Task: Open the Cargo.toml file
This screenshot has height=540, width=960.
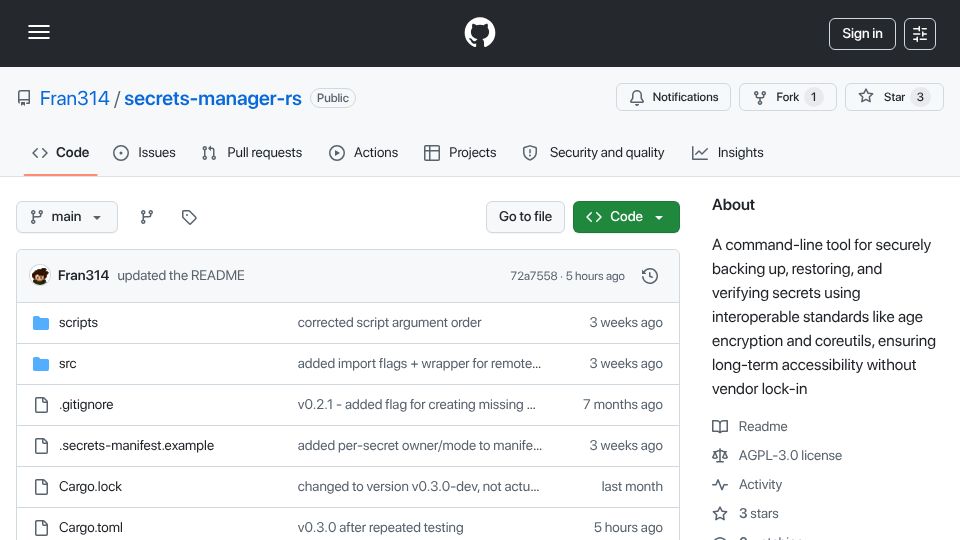Action: (x=91, y=528)
